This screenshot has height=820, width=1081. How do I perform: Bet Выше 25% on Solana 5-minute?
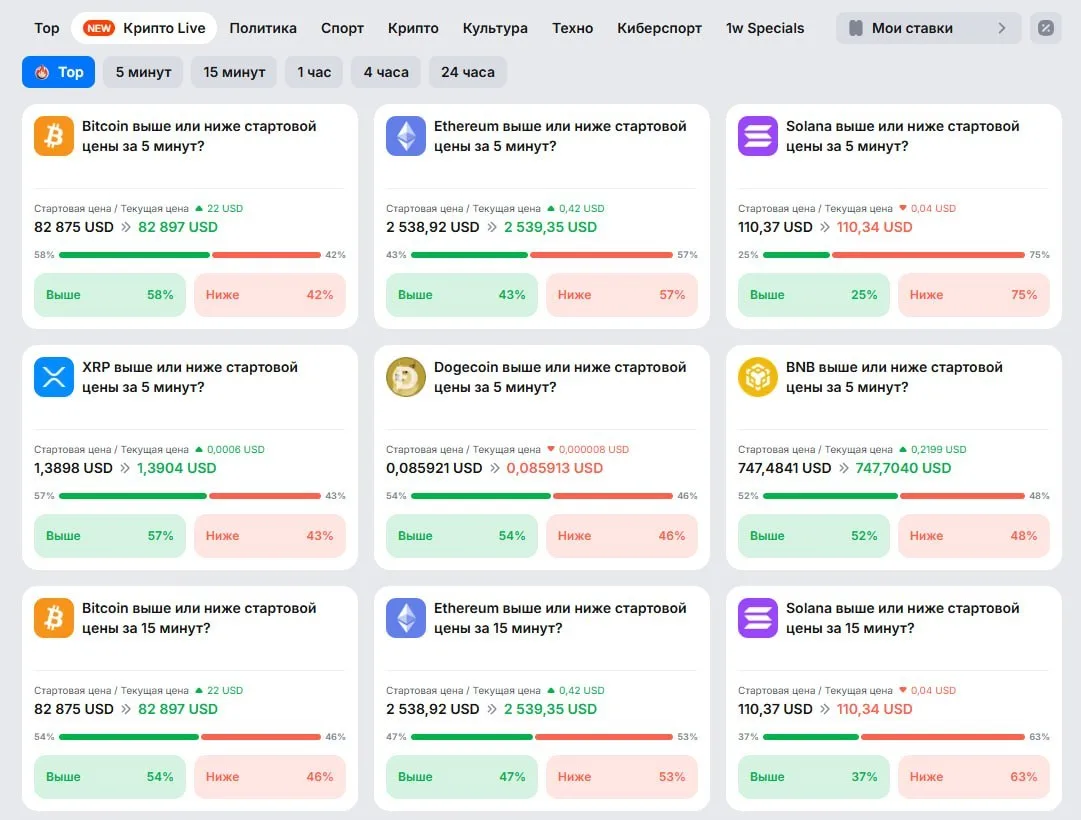click(x=814, y=295)
